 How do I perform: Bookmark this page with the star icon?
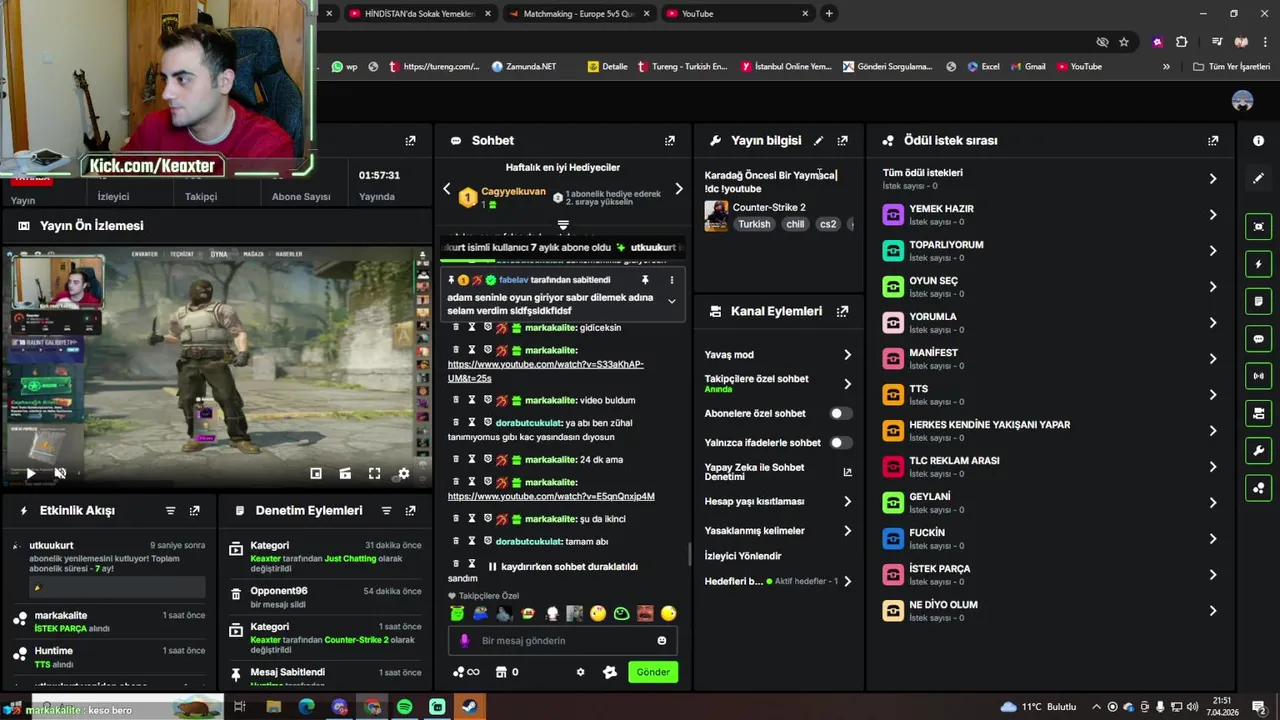point(1124,42)
